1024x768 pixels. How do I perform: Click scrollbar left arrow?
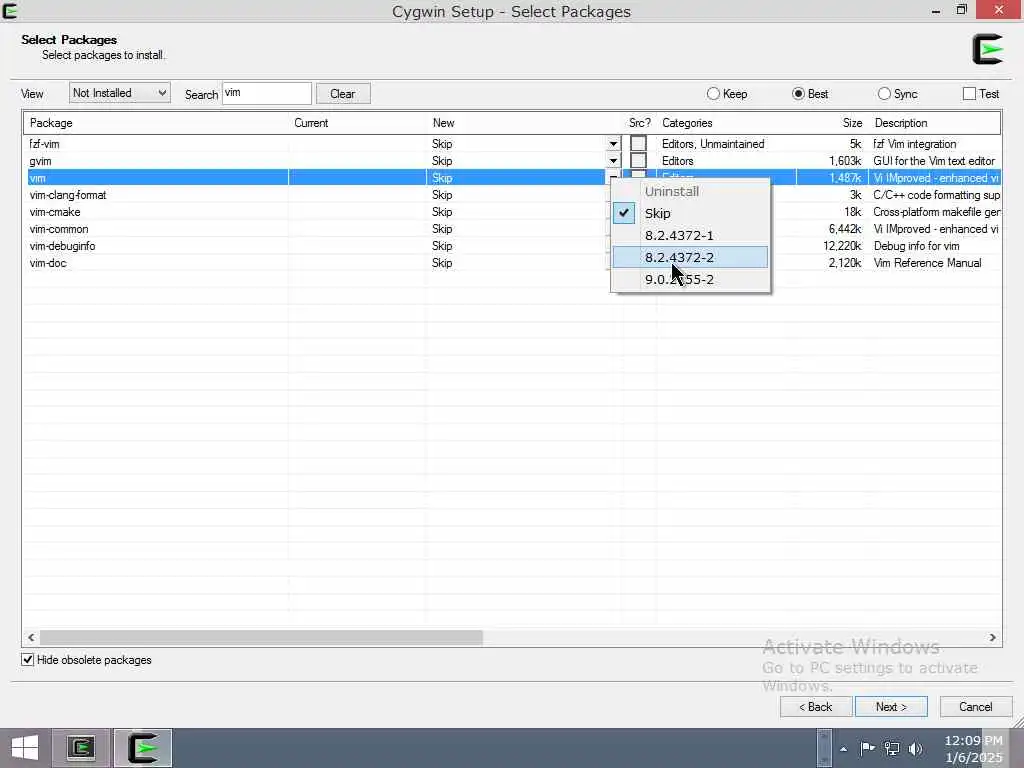[x=31, y=637]
